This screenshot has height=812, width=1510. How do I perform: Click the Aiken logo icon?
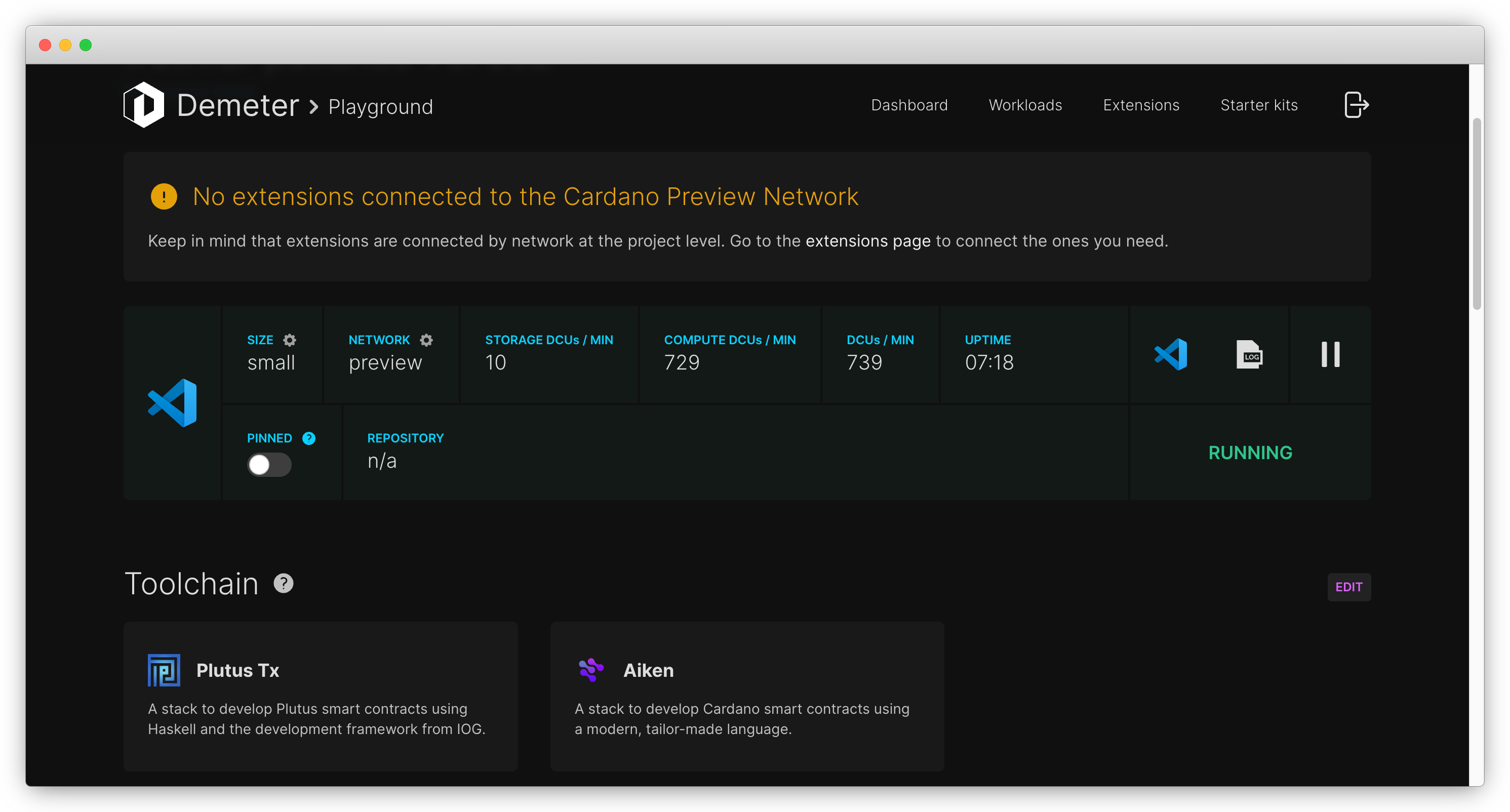(x=591, y=670)
